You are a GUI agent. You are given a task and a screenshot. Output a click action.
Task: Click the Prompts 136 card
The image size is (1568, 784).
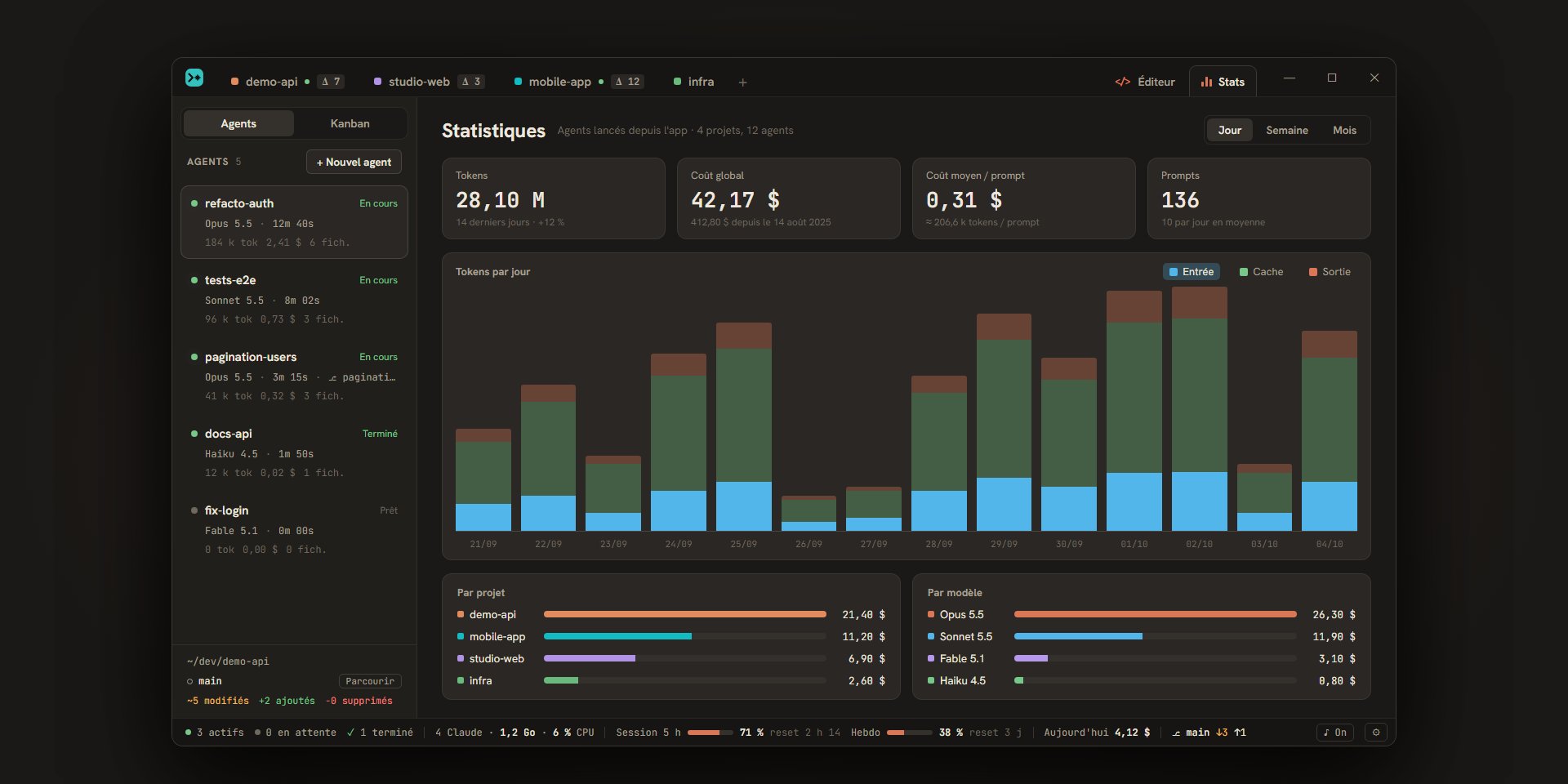pyautogui.click(x=1259, y=198)
